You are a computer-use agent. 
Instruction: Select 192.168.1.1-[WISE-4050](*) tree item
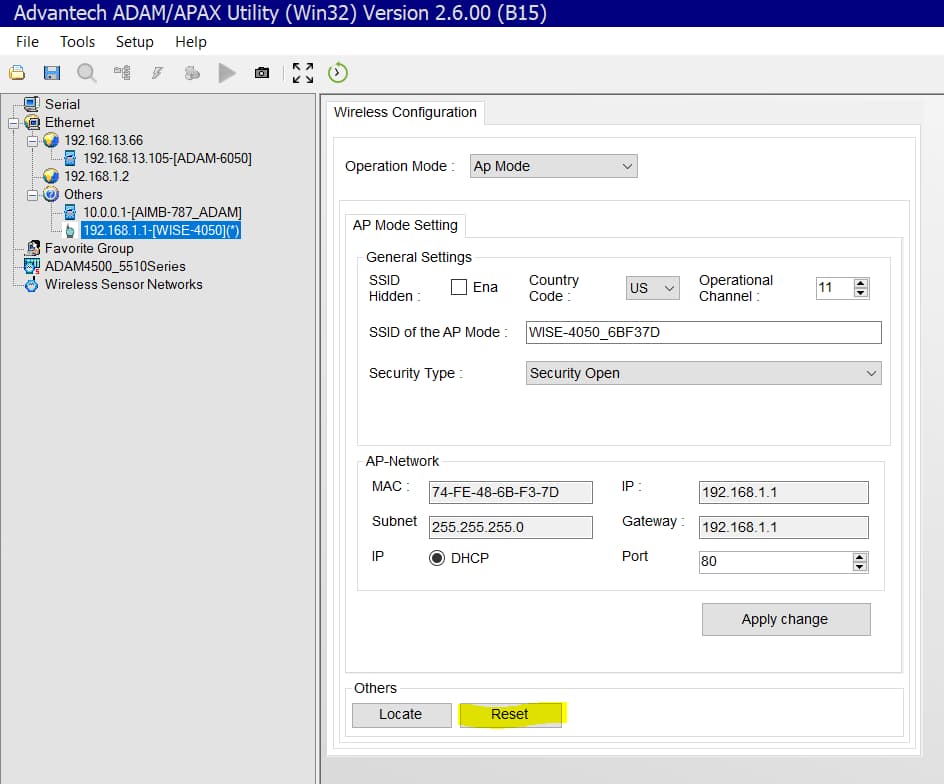point(161,231)
